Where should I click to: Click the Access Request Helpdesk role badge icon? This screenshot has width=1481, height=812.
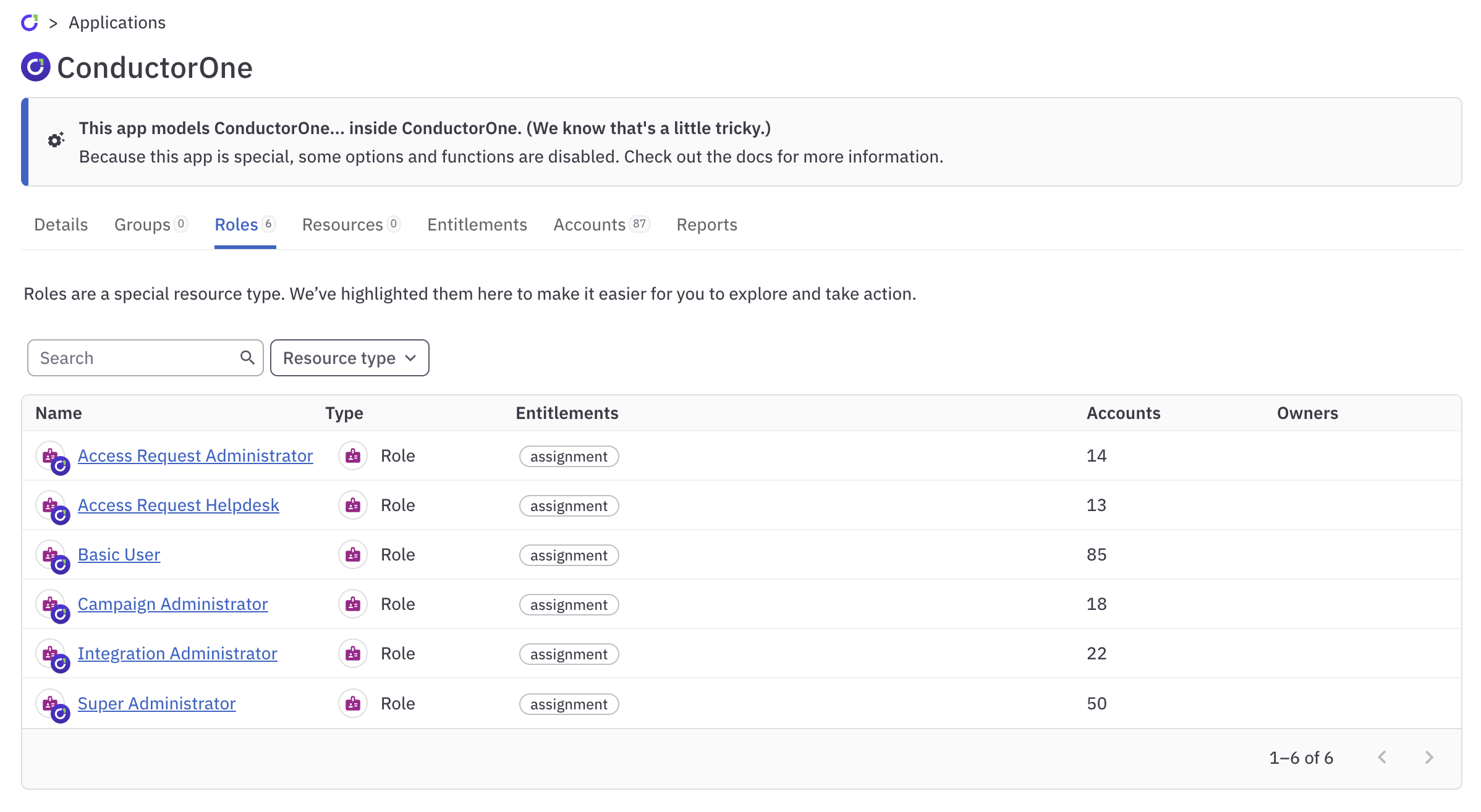click(52, 507)
